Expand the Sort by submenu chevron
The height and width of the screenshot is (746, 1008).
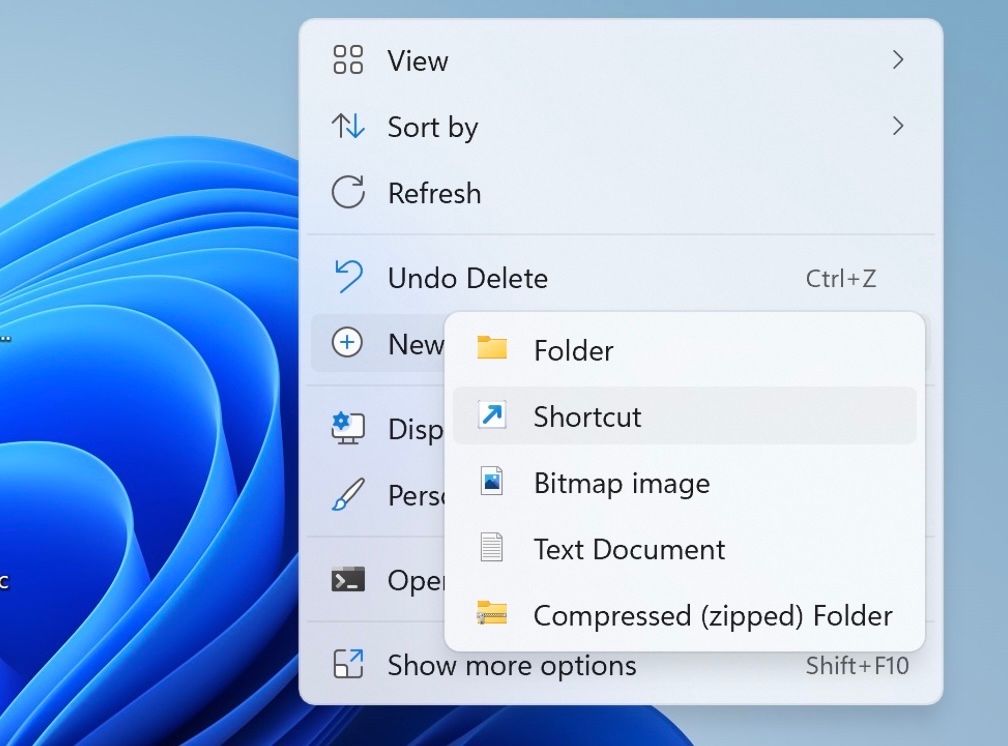point(898,126)
